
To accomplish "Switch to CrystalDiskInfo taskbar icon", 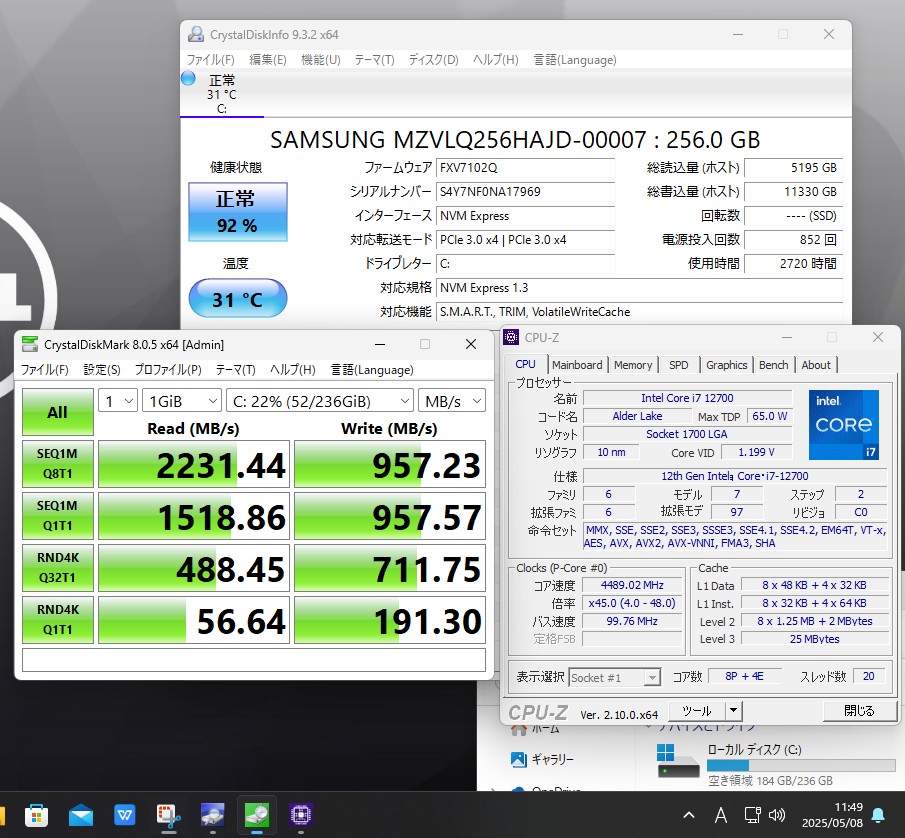I will 212,815.
